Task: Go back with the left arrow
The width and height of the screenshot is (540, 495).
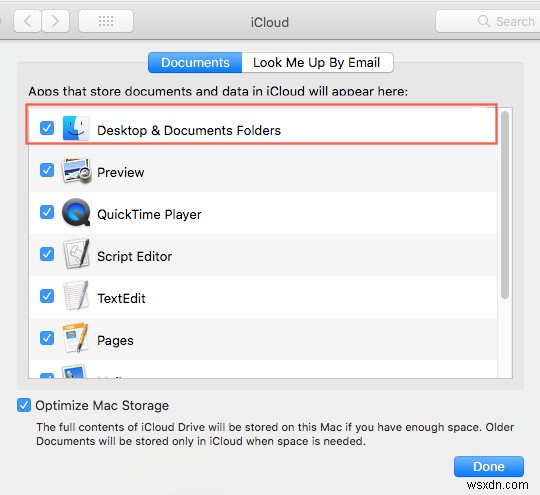Action: click(28, 21)
